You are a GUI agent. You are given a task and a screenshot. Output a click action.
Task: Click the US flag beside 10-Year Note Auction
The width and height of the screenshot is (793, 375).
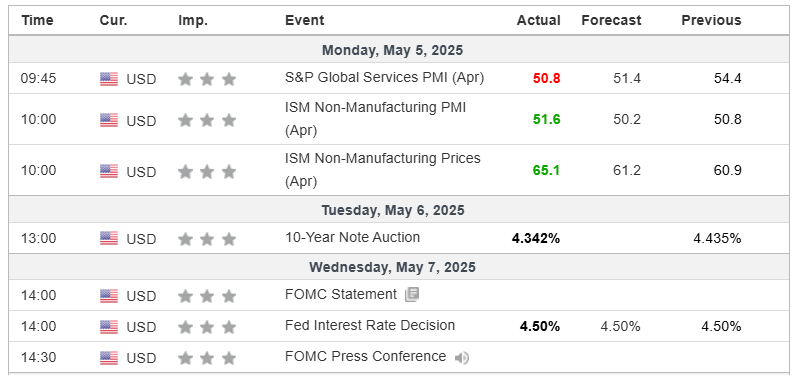109,238
